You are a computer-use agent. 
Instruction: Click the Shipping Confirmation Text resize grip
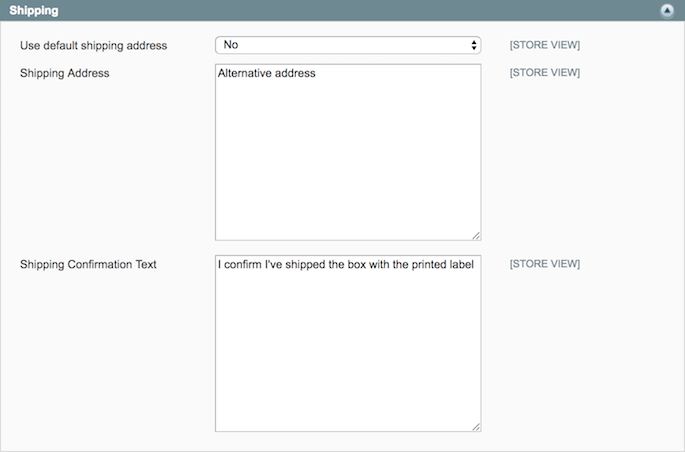point(476,427)
